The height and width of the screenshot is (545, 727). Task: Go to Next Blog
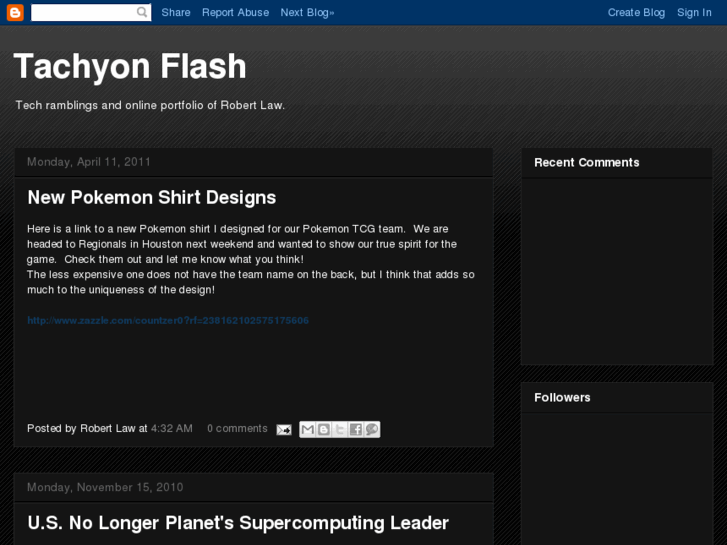point(307,13)
